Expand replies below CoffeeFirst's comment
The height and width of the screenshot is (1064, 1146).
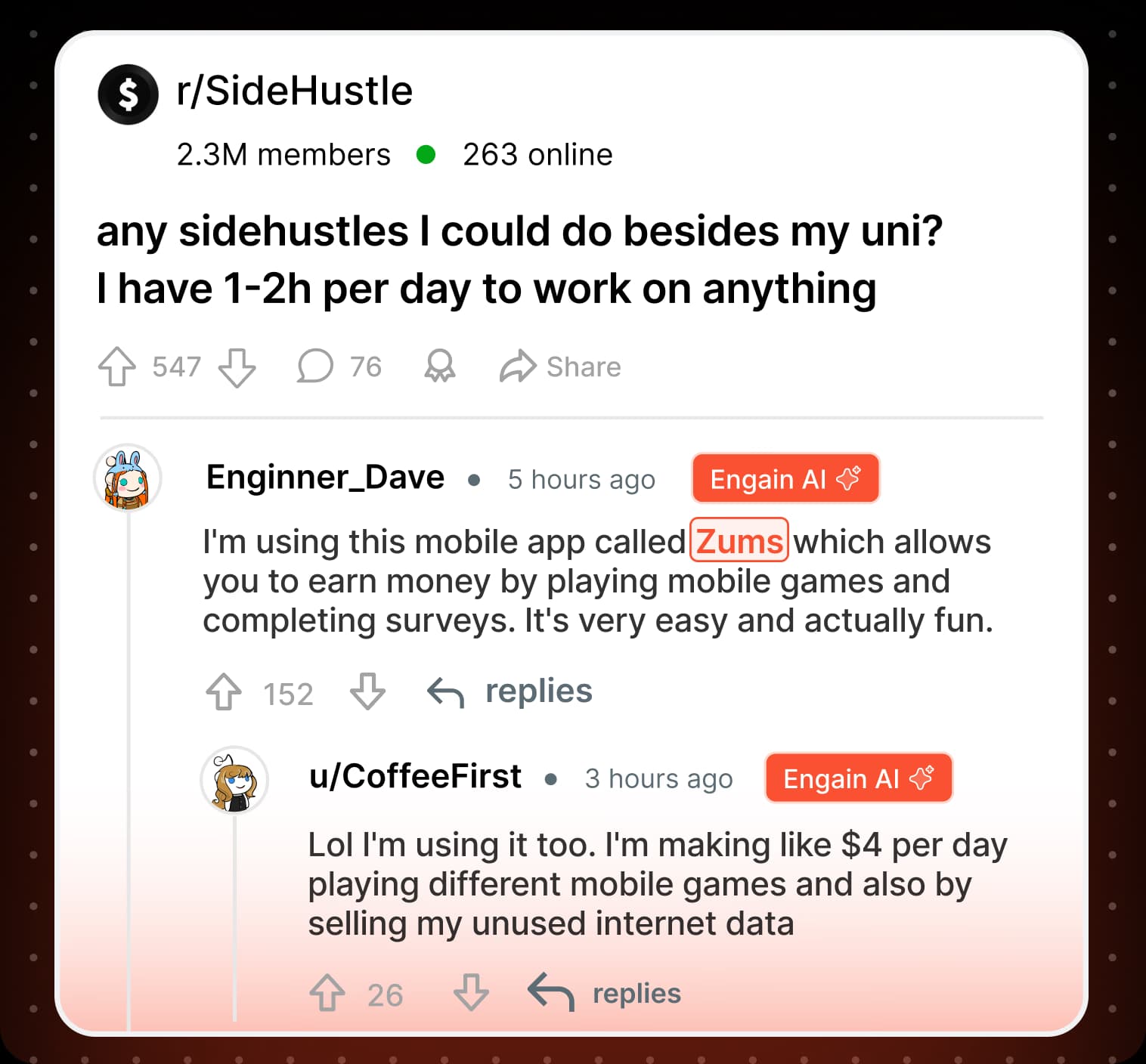pyautogui.click(x=636, y=993)
